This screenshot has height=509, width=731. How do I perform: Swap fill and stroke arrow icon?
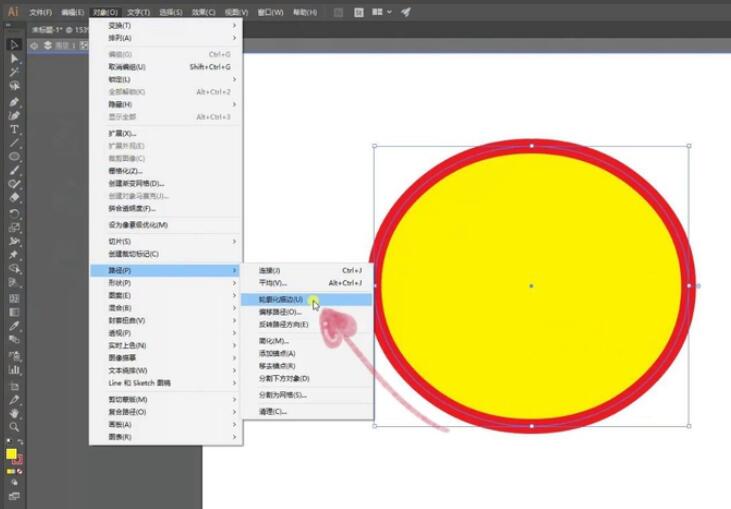point(20,441)
